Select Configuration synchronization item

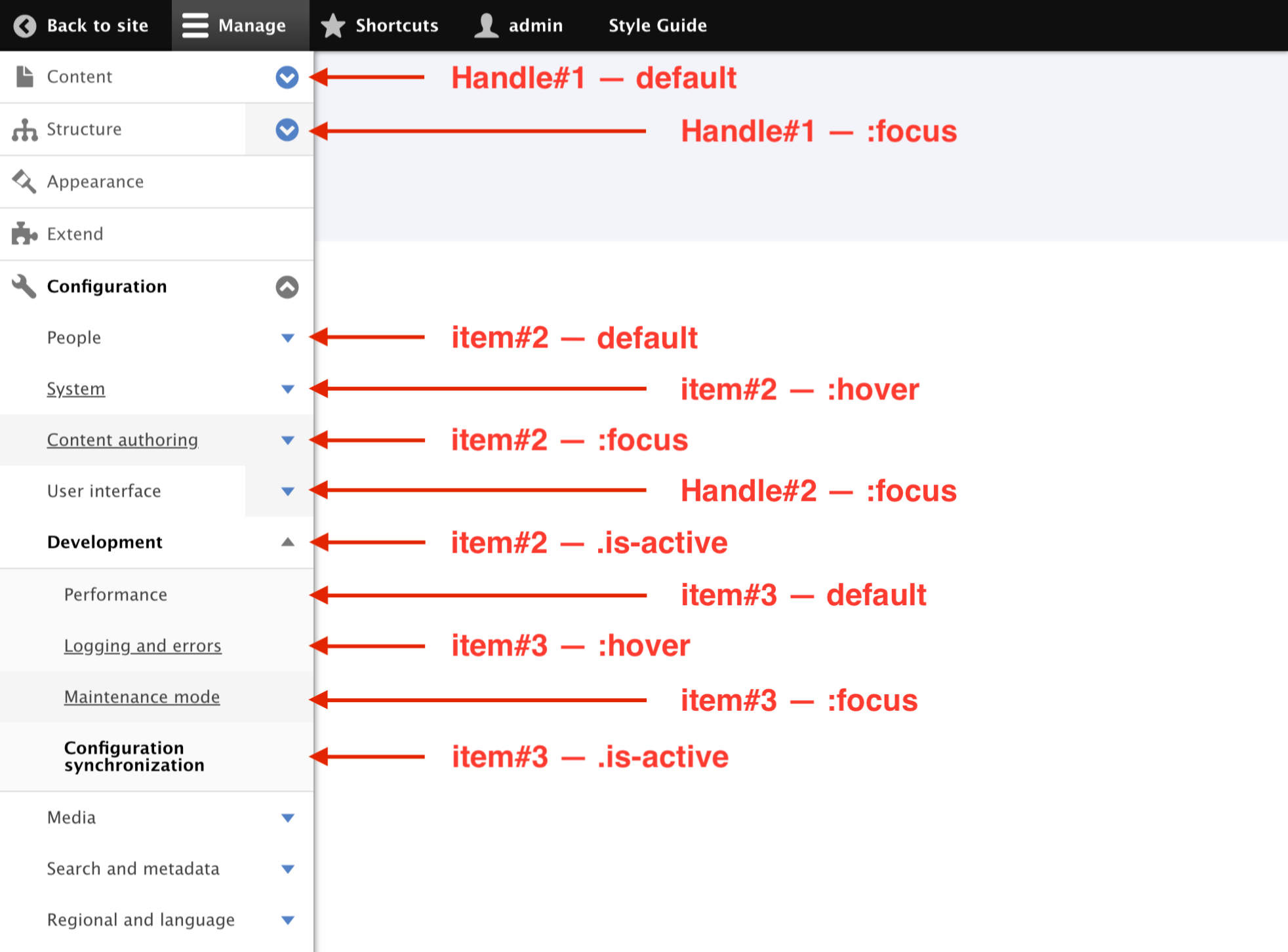point(134,756)
